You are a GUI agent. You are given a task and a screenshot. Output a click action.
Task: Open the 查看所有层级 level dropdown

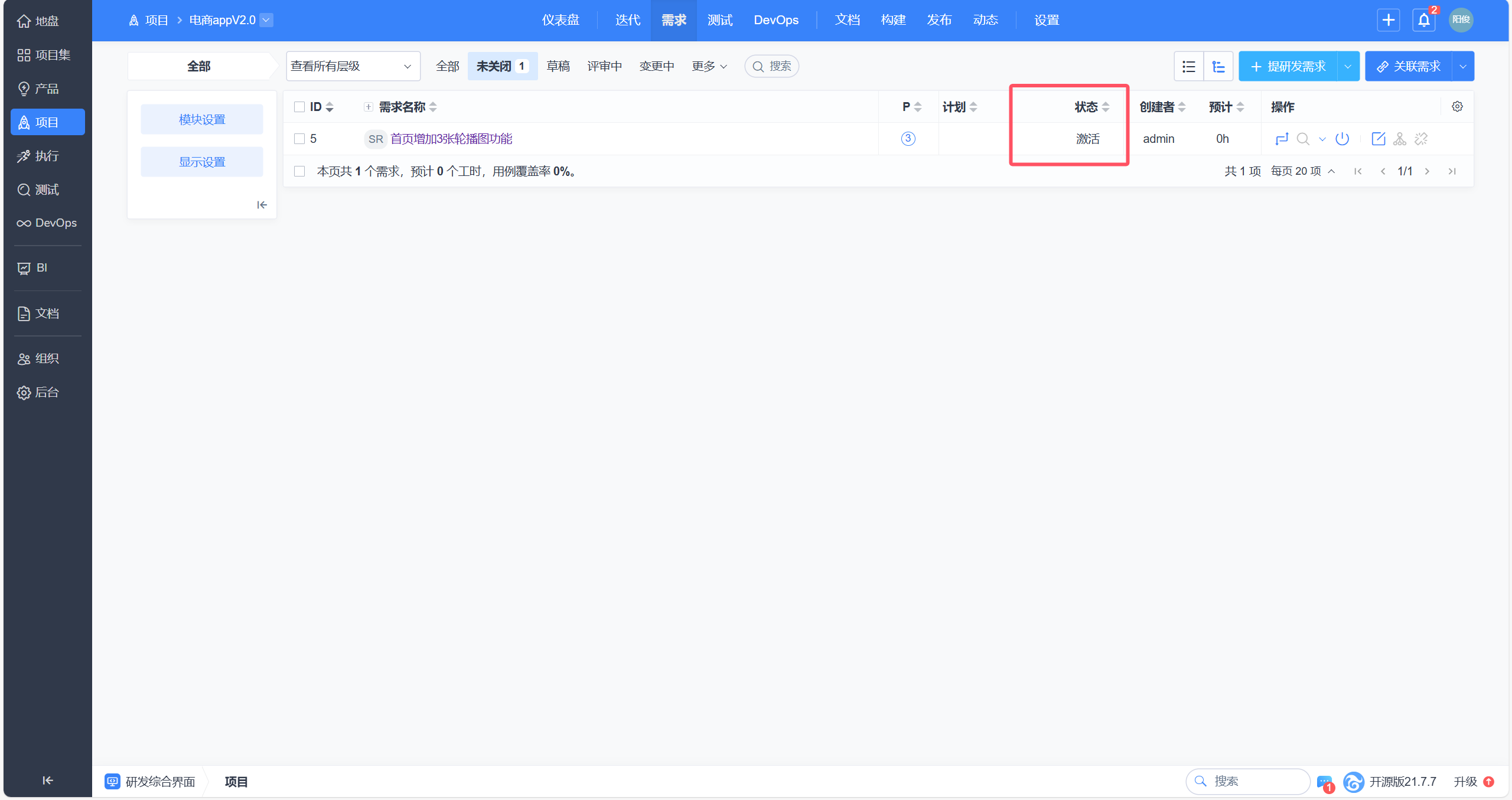pos(353,66)
